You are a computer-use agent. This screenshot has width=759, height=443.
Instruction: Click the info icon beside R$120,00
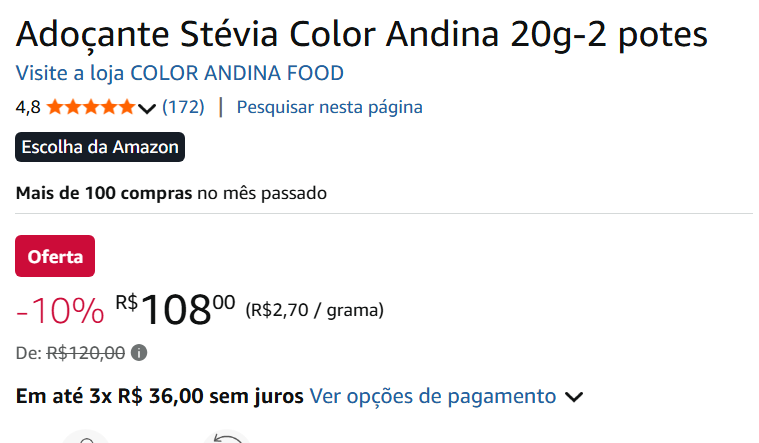click(x=139, y=352)
